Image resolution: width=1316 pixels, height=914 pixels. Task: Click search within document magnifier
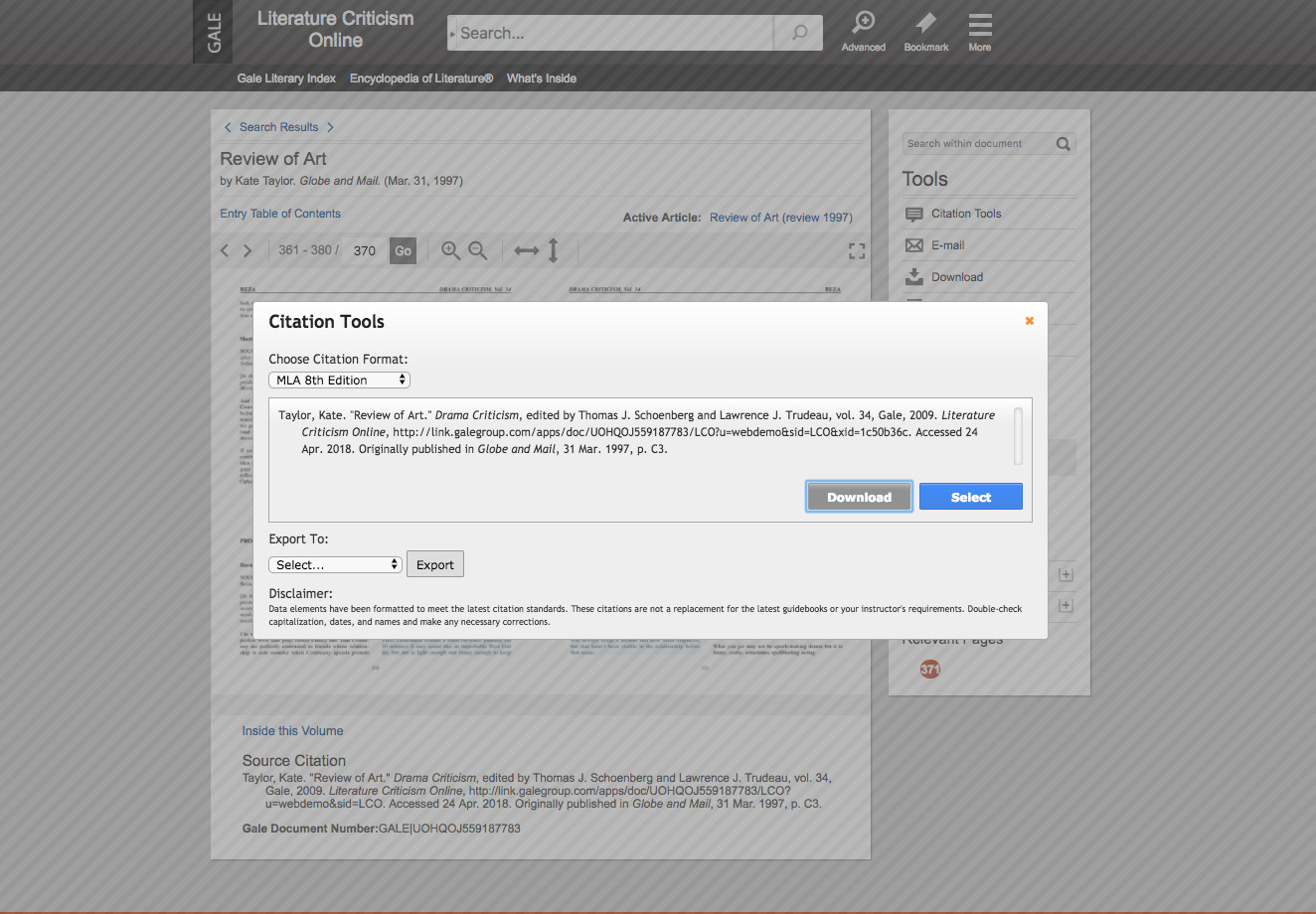coord(1064,144)
